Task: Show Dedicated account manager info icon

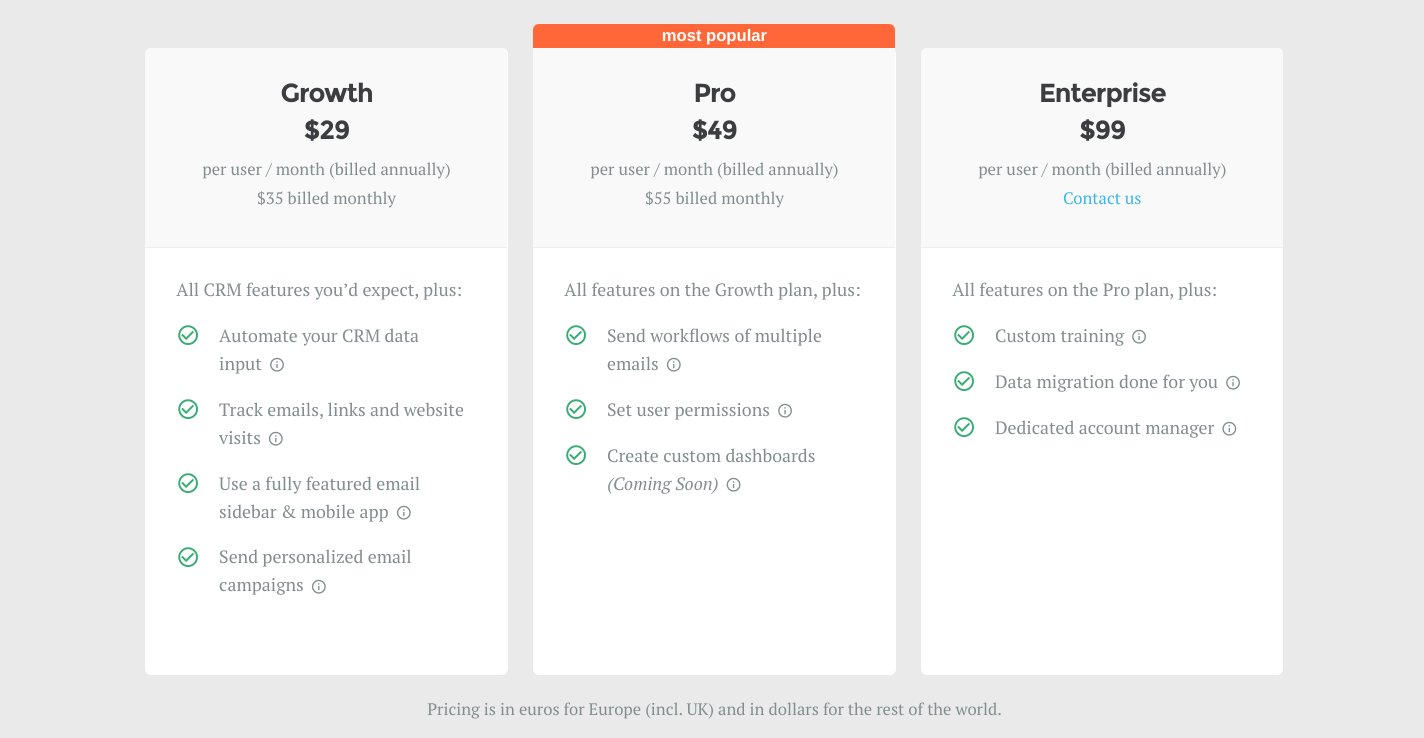Action: coord(1229,429)
